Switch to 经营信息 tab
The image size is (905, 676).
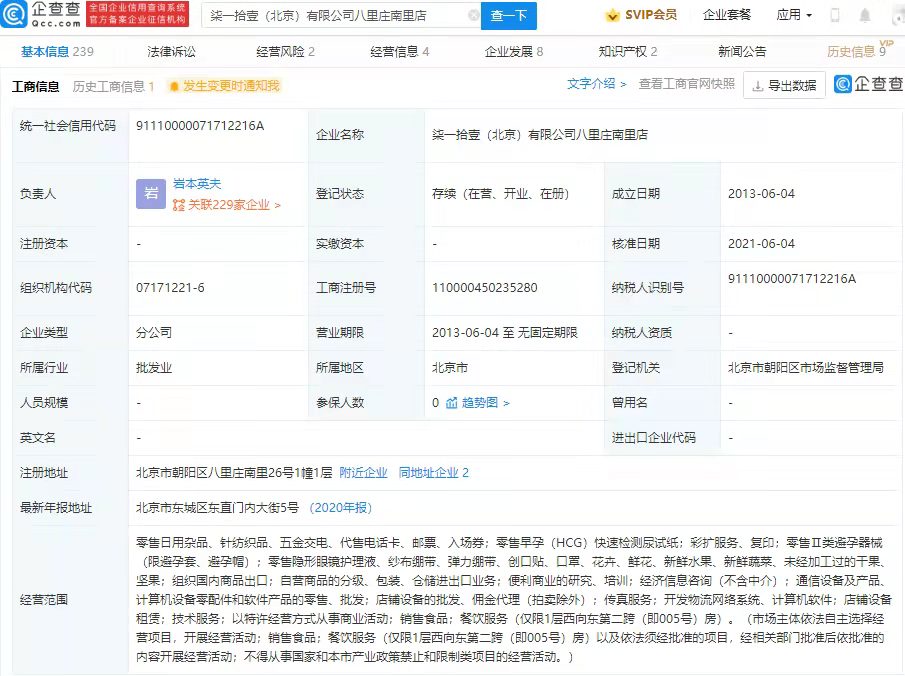[x=399, y=52]
